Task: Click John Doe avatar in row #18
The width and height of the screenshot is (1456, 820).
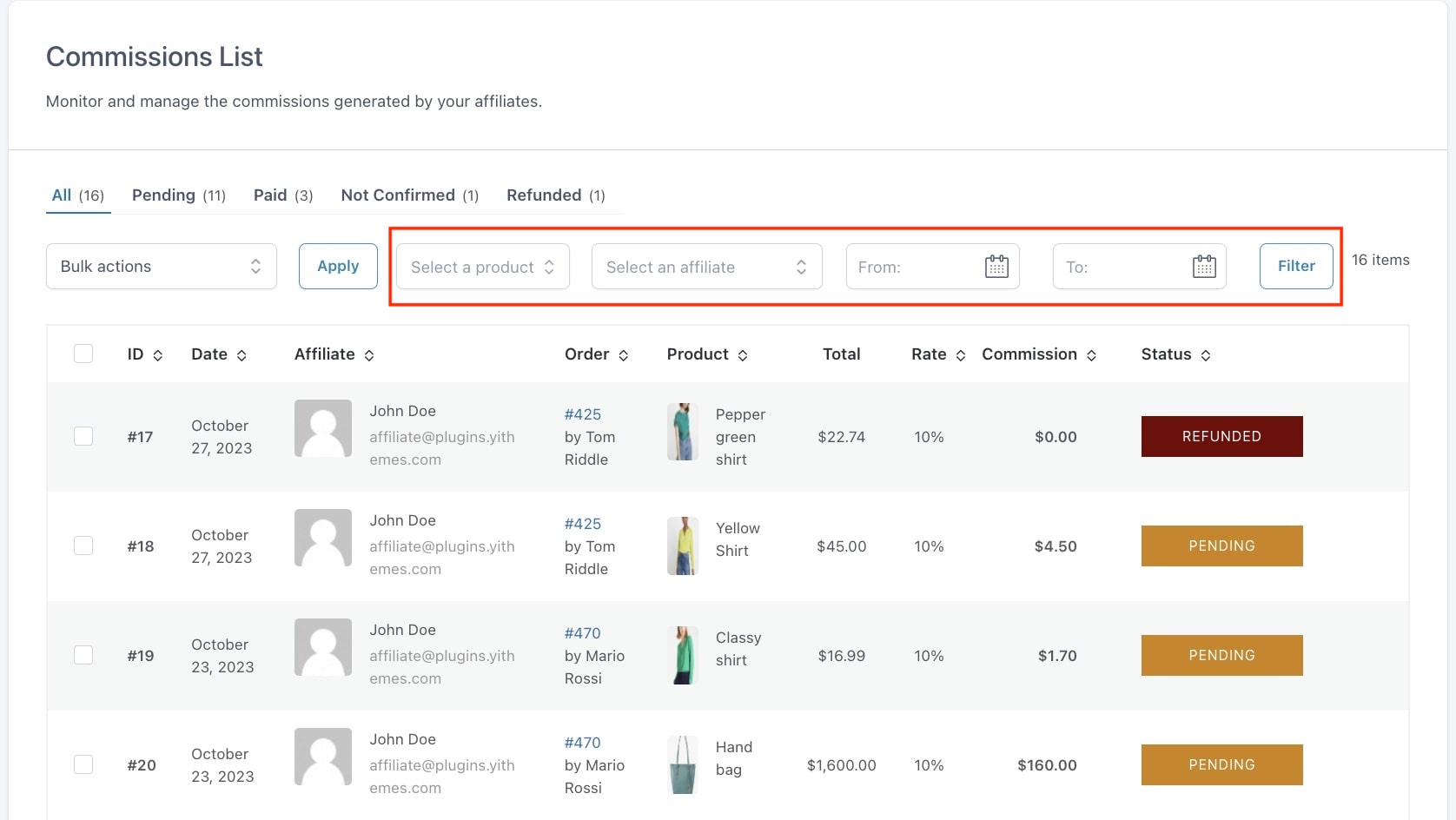Action: pos(323,538)
